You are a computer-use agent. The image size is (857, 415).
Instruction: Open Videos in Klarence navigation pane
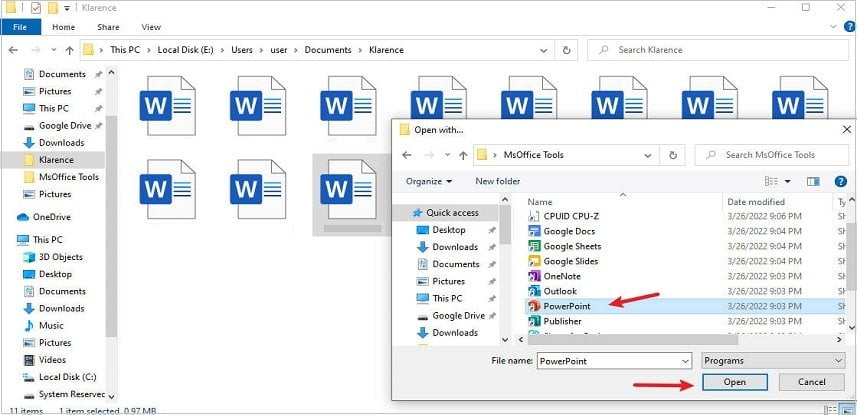tap(44, 360)
